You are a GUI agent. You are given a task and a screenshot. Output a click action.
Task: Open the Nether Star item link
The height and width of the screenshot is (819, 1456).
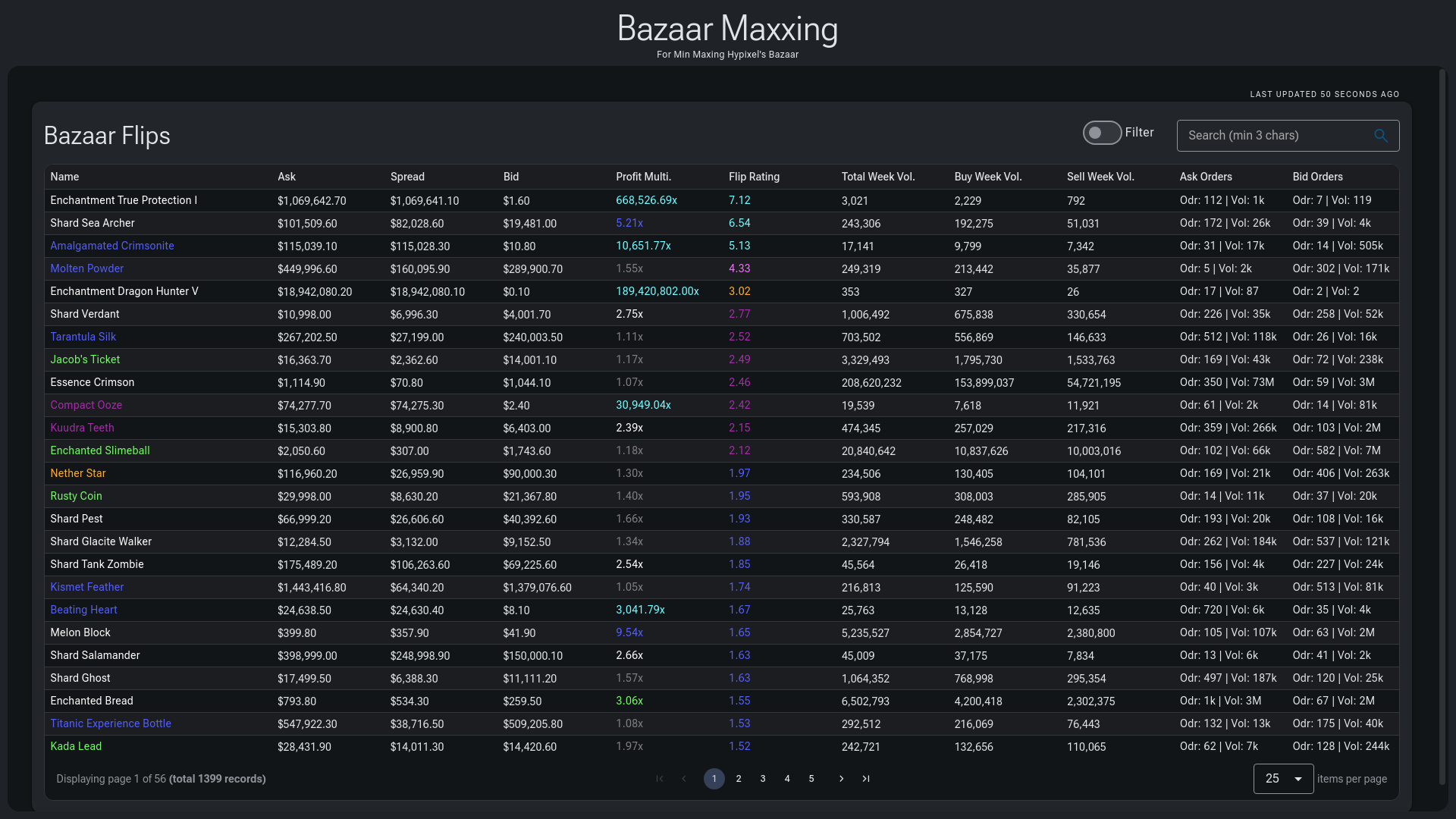point(77,473)
